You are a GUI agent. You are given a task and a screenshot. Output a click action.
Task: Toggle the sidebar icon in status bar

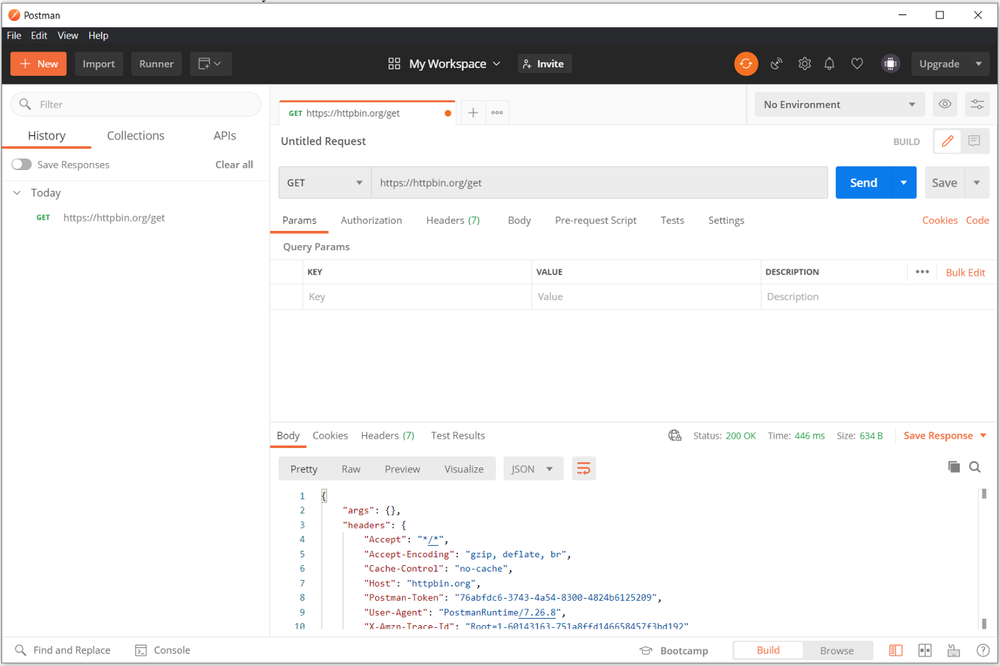[x=897, y=650]
